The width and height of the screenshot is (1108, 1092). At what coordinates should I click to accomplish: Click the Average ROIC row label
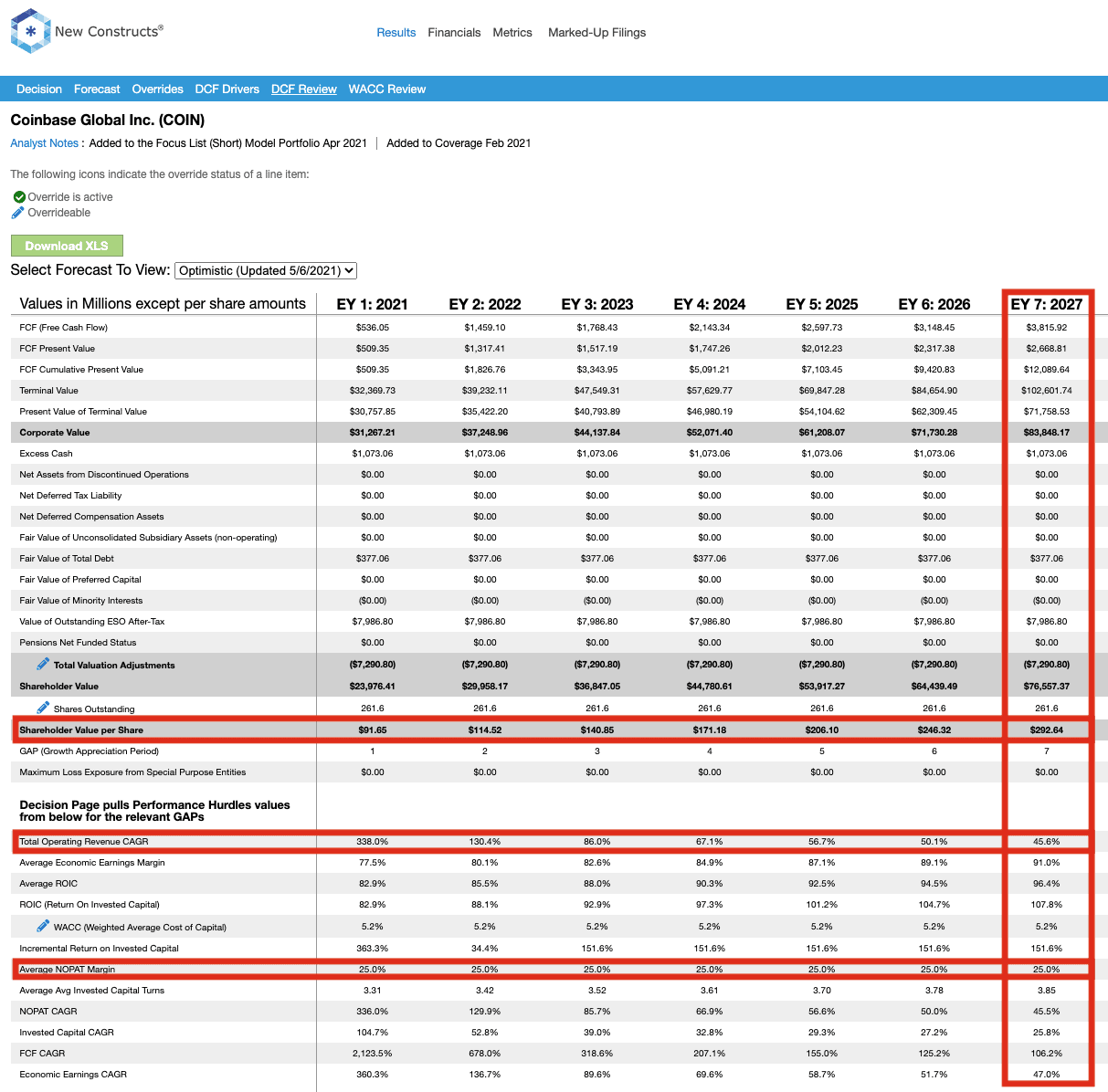[x=48, y=884]
